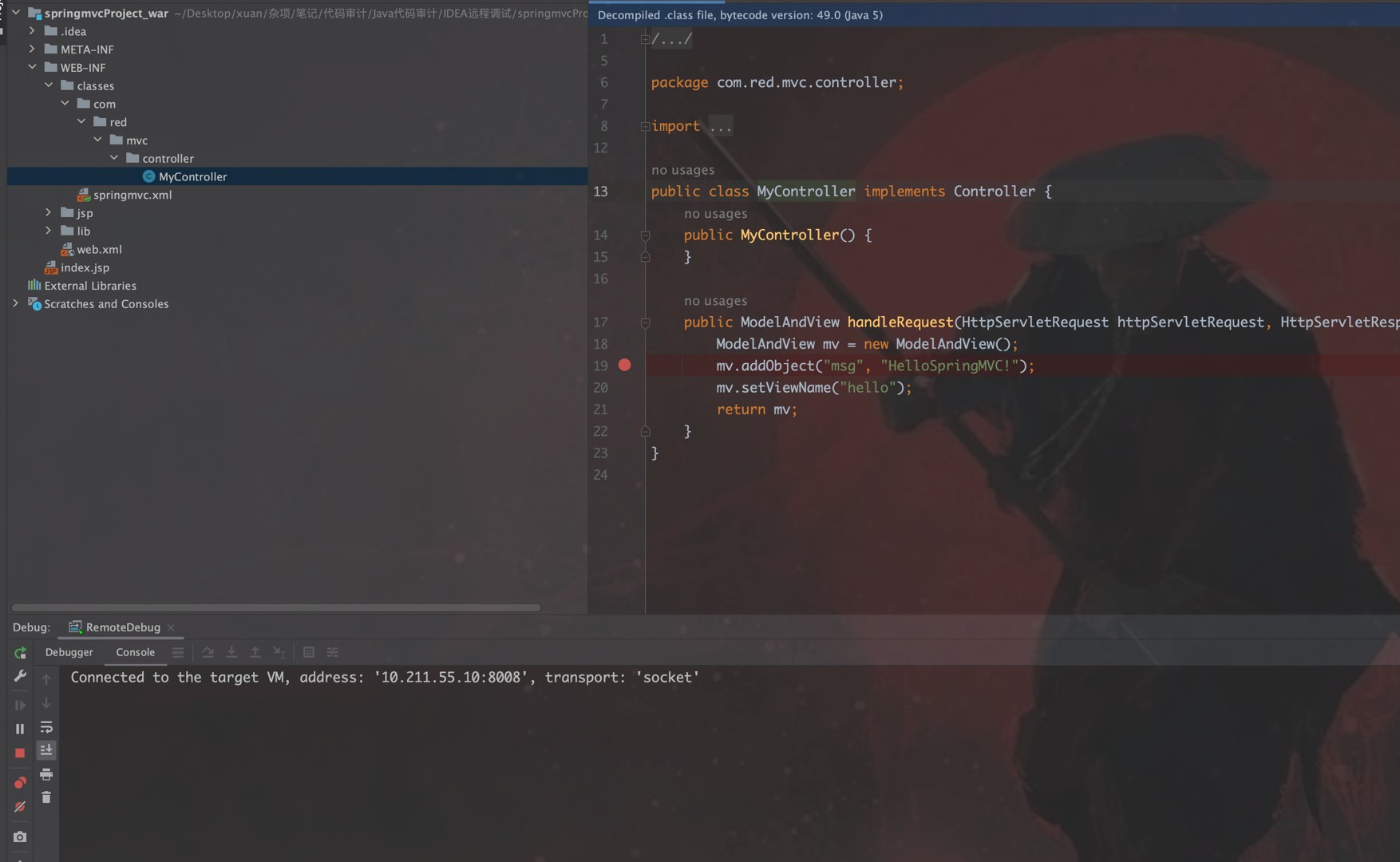The image size is (1400, 862).
Task: Expand Scratches and Consoles node
Action: (16, 303)
